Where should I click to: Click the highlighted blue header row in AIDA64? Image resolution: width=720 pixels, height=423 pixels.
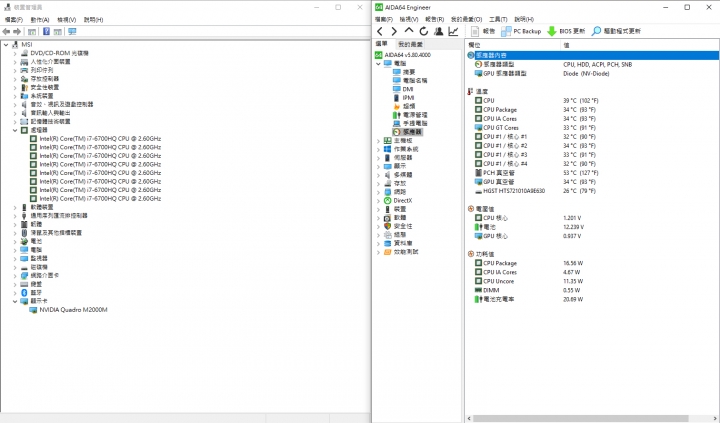[592, 55]
